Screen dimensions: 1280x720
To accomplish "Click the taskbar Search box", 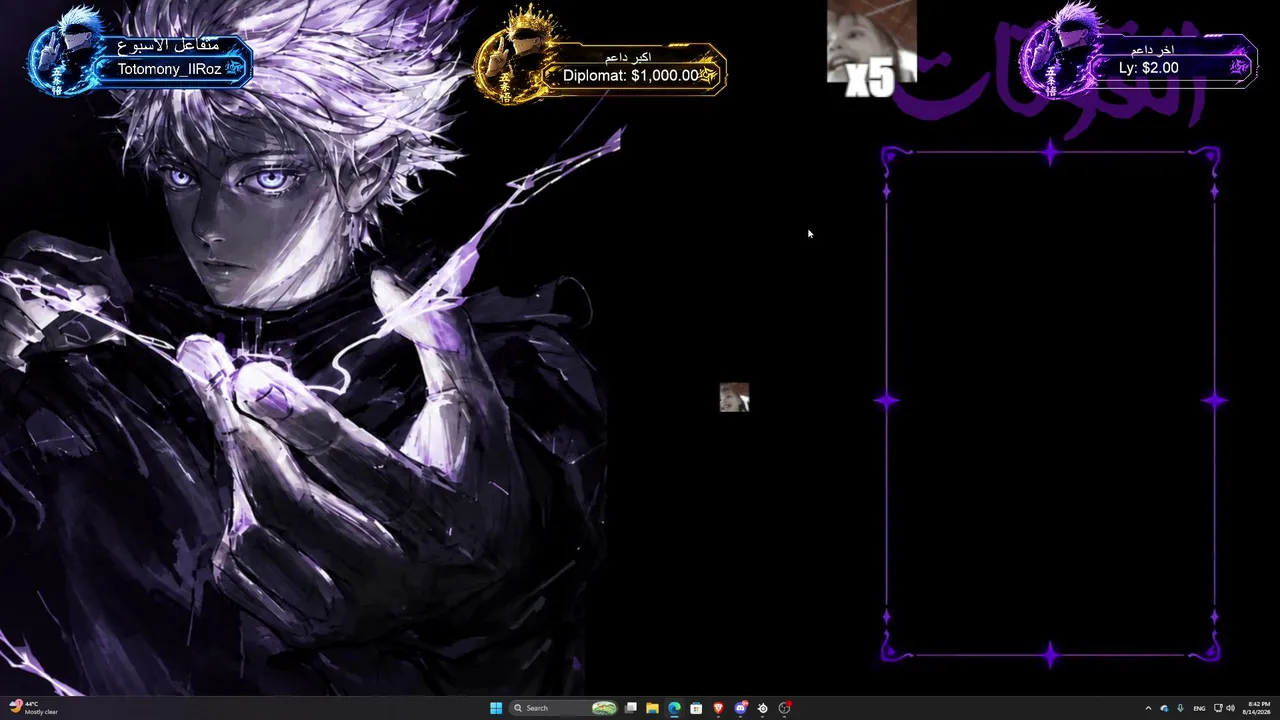I will click(x=564, y=708).
